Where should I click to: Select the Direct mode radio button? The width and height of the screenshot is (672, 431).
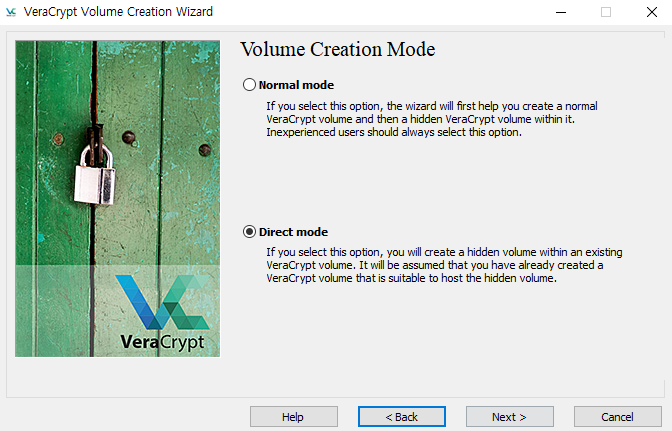(x=249, y=232)
